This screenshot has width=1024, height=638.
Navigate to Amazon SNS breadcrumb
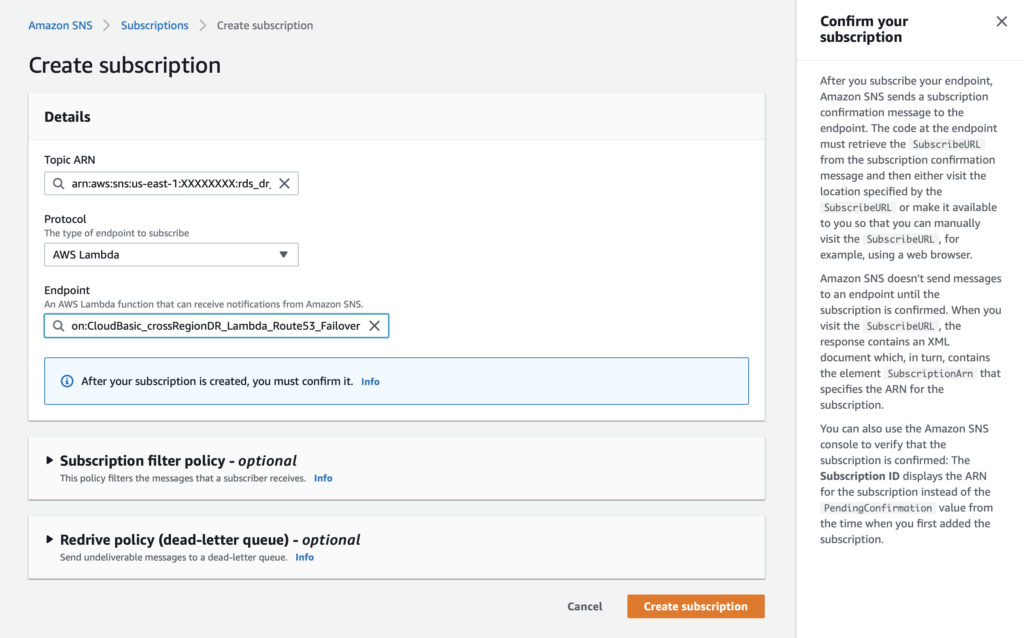(x=60, y=25)
